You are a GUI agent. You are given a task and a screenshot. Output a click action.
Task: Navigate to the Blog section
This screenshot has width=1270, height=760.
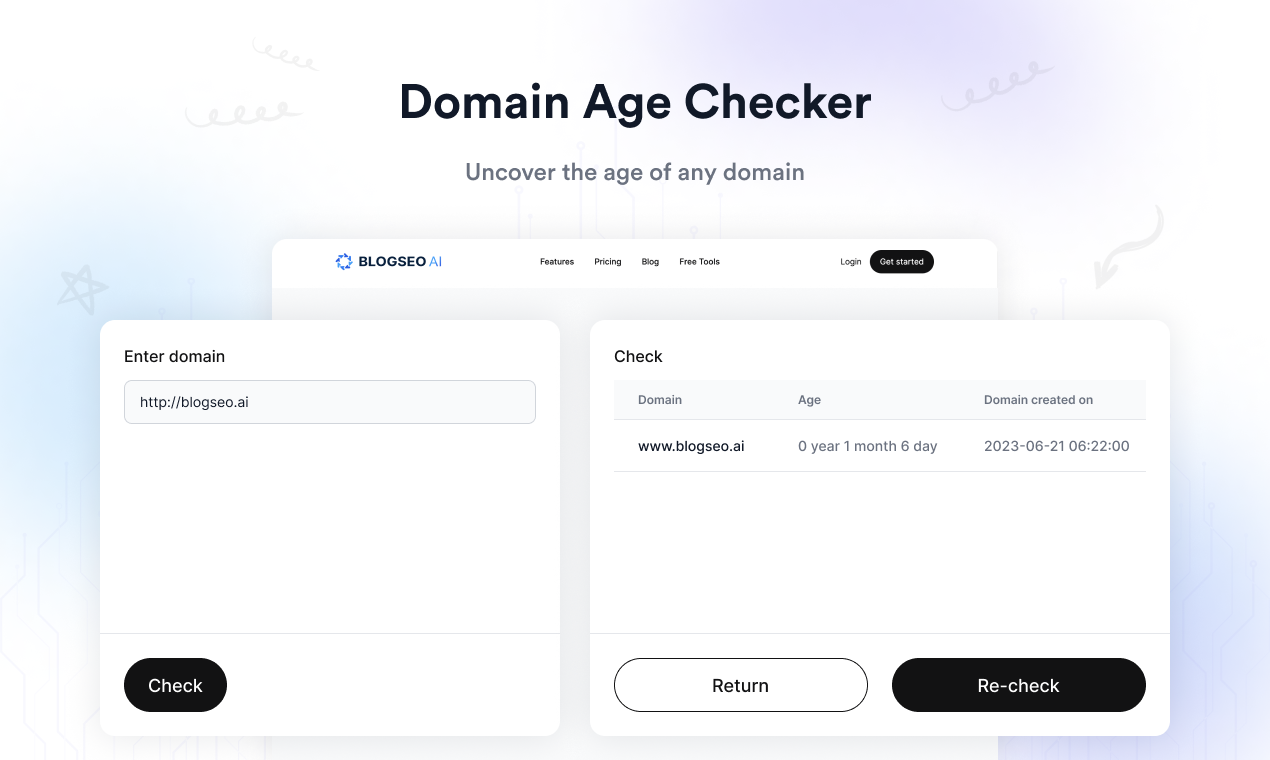coord(650,262)
